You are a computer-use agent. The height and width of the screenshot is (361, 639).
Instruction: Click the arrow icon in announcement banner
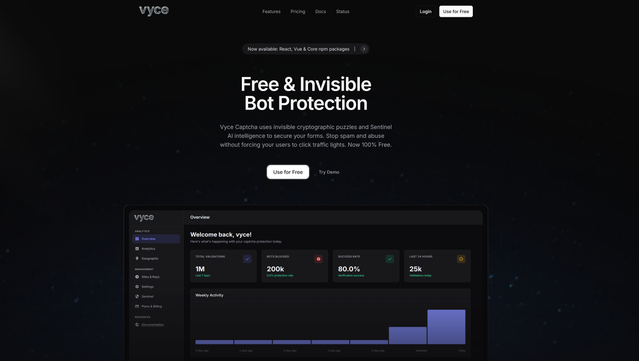(364, 49)
